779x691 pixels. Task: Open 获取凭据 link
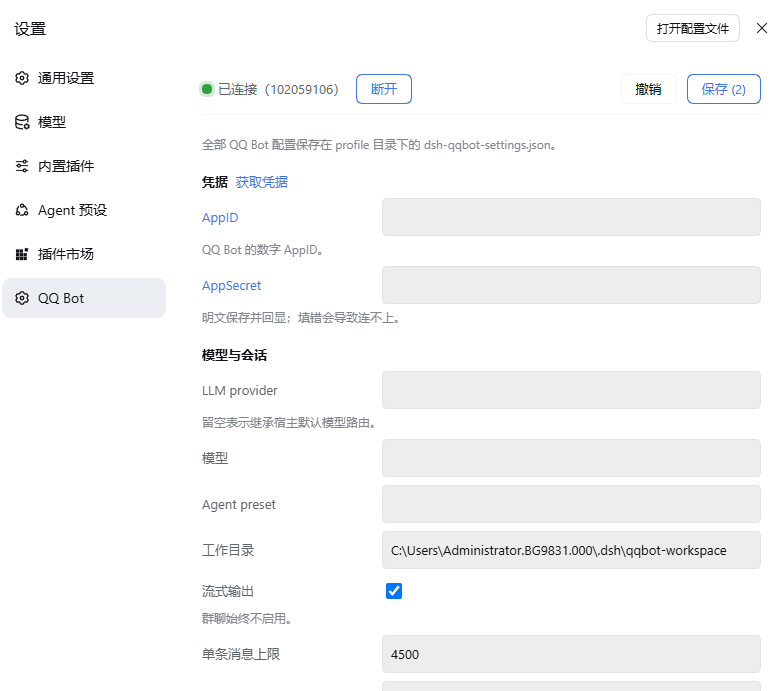261,182
